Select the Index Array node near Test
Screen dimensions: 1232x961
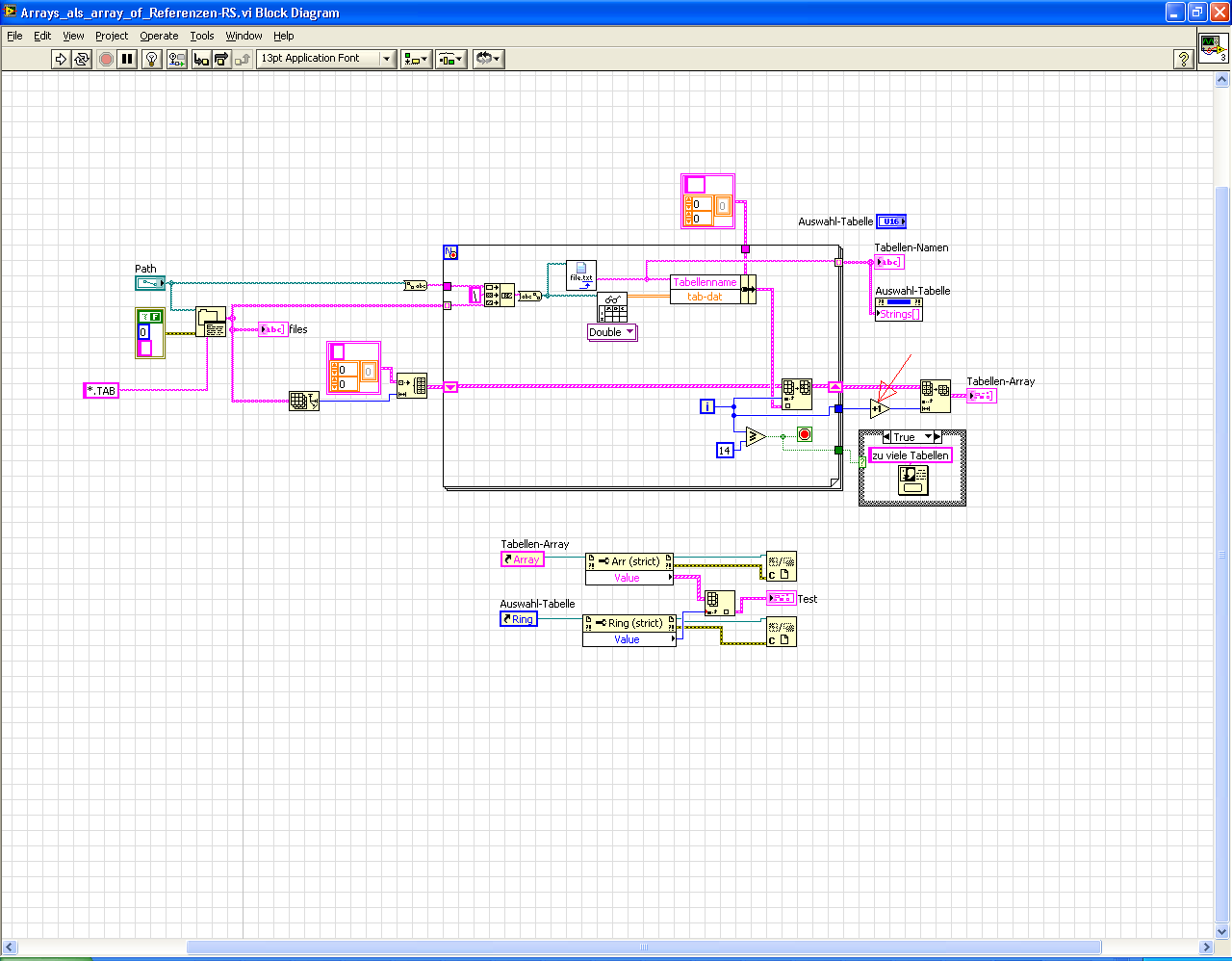coord(720,603)
